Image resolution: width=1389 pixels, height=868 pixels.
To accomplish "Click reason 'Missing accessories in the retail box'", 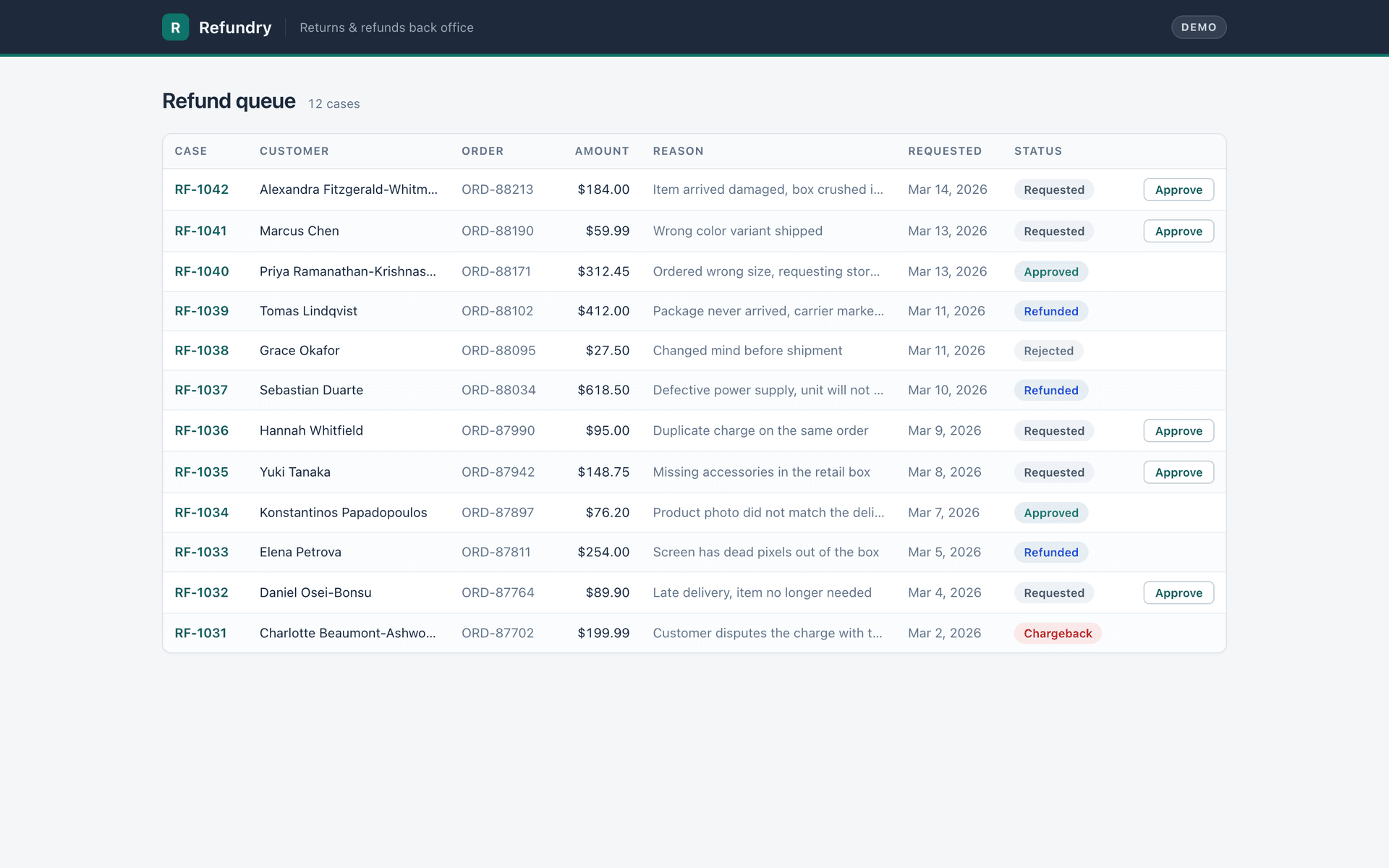I will (761, 472).
